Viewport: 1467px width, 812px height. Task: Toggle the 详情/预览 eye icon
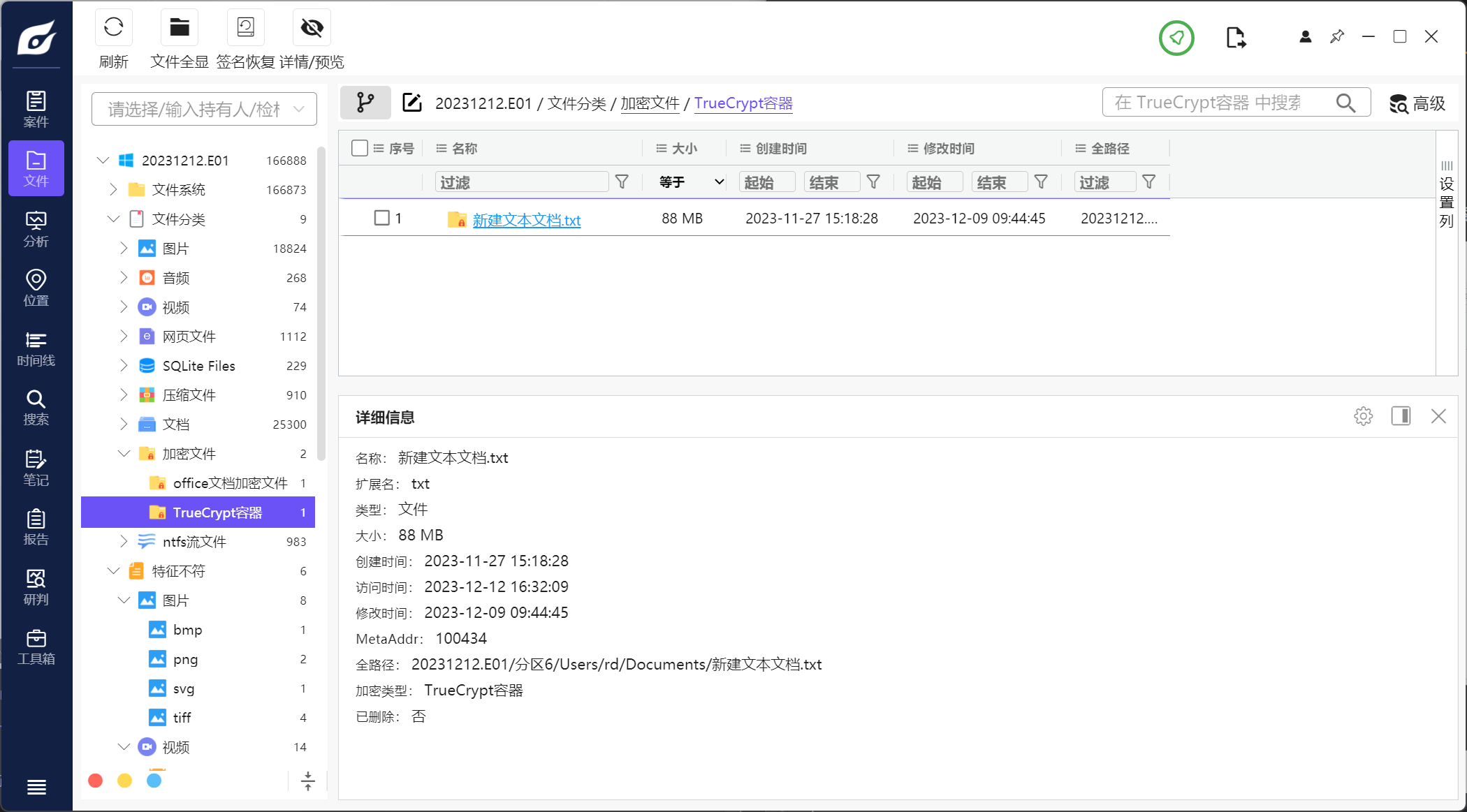coord(312,28)
